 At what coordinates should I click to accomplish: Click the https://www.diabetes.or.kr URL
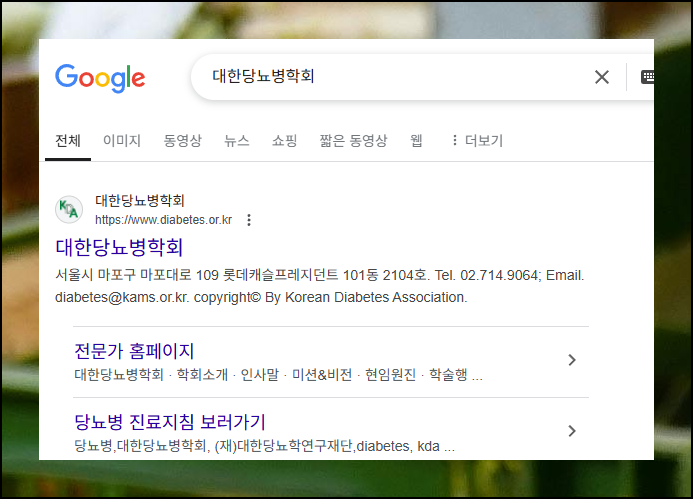pos(164,220)
